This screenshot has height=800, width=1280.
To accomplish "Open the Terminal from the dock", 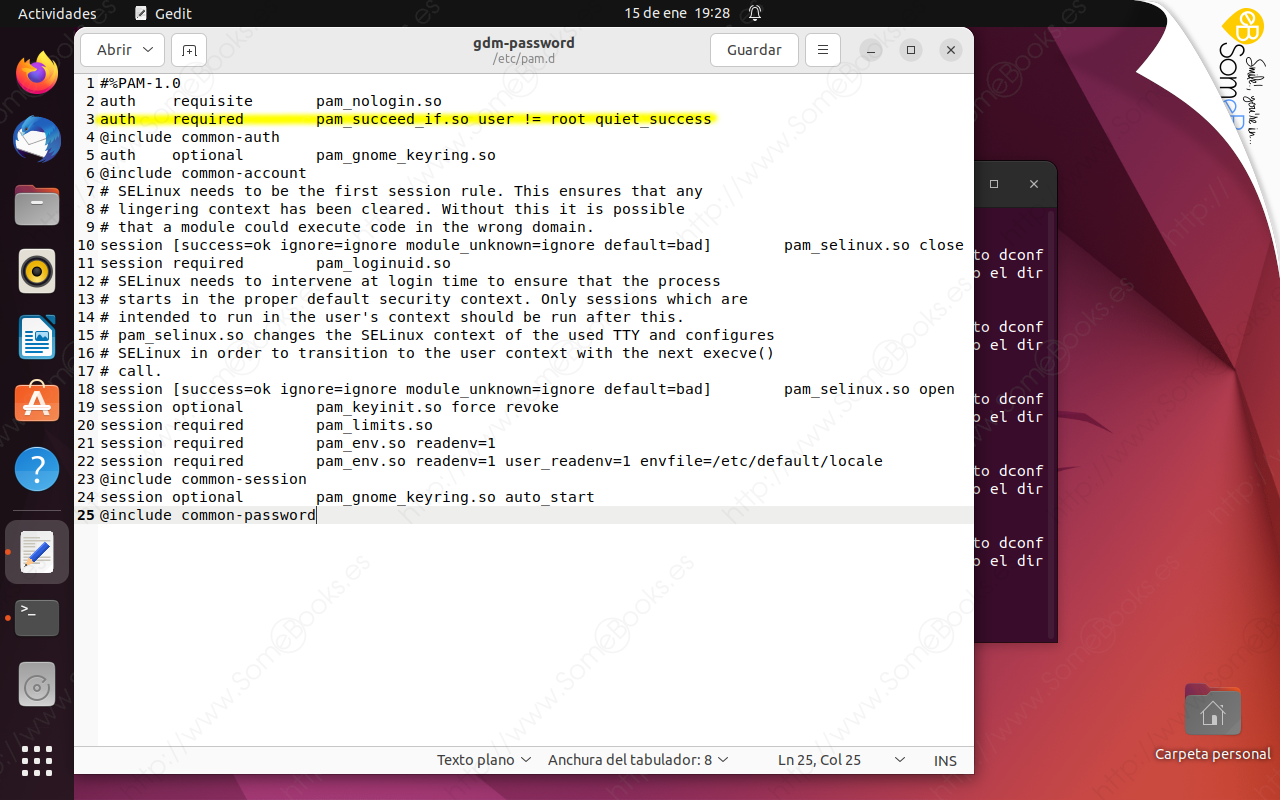I will pyautogui.click(x=36, y=617).
